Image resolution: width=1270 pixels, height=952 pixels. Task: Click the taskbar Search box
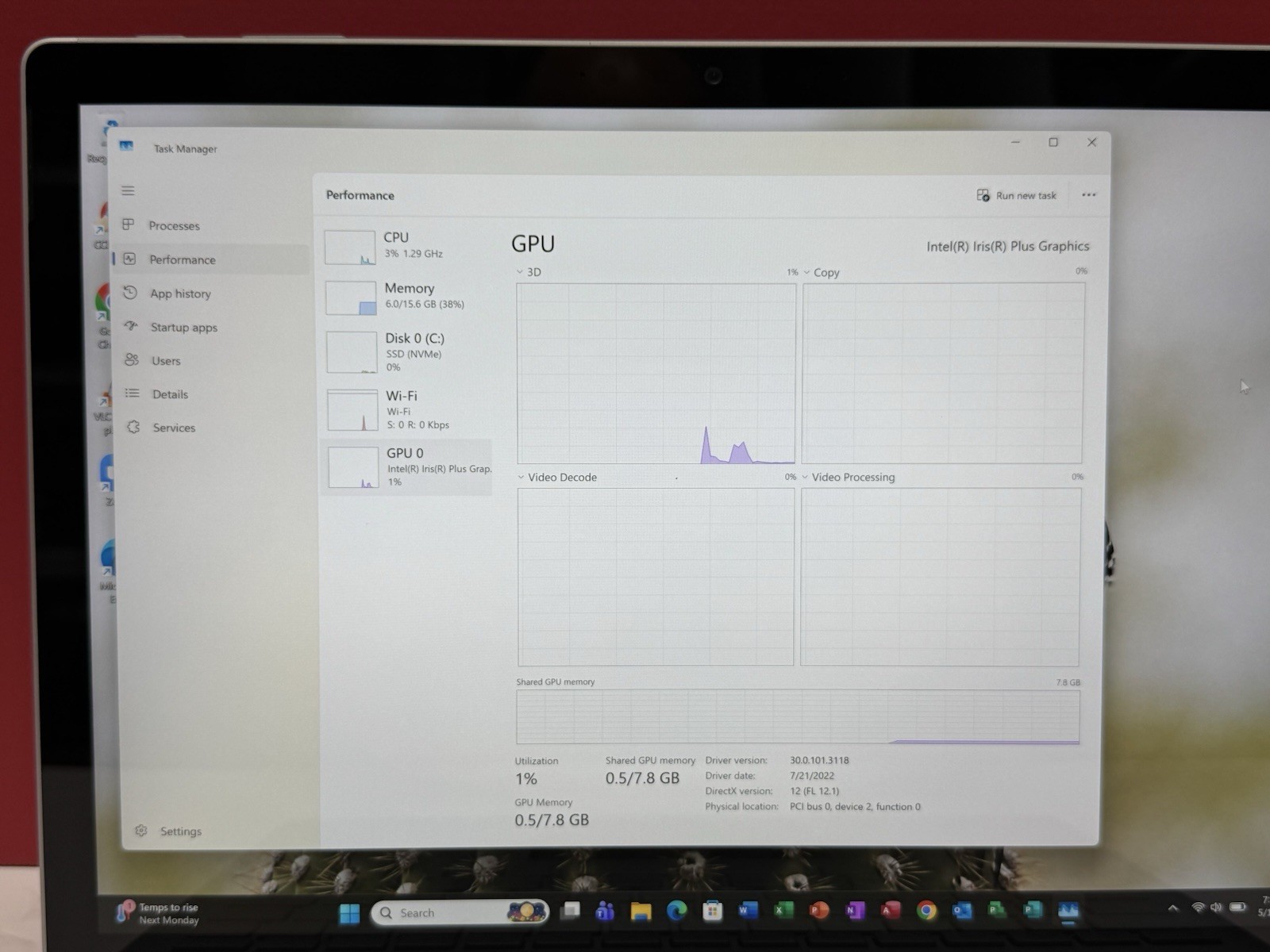pos(460,913)
